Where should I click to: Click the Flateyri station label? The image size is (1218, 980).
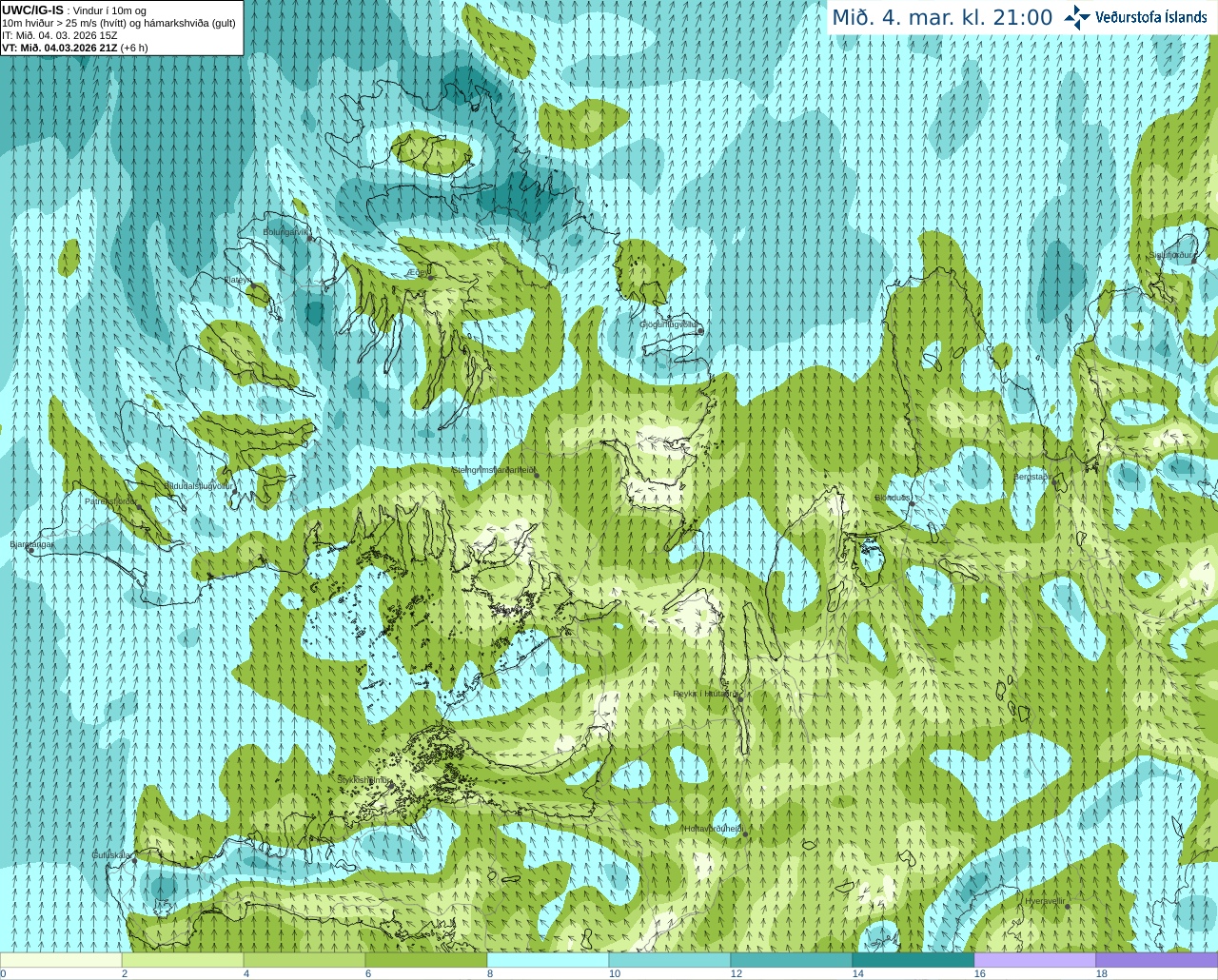click(238, 280)
